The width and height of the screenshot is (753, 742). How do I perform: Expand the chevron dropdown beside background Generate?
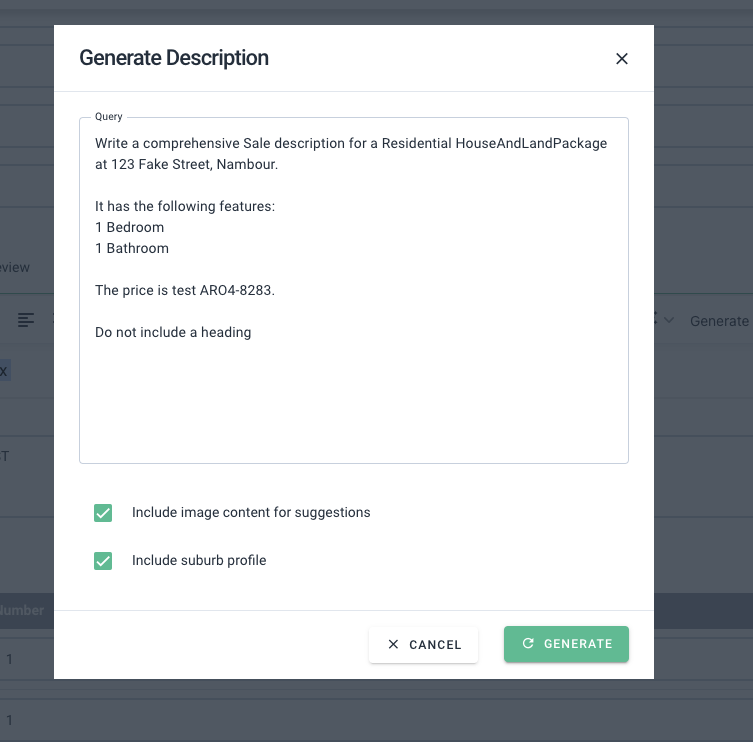[x=668, y=320]
